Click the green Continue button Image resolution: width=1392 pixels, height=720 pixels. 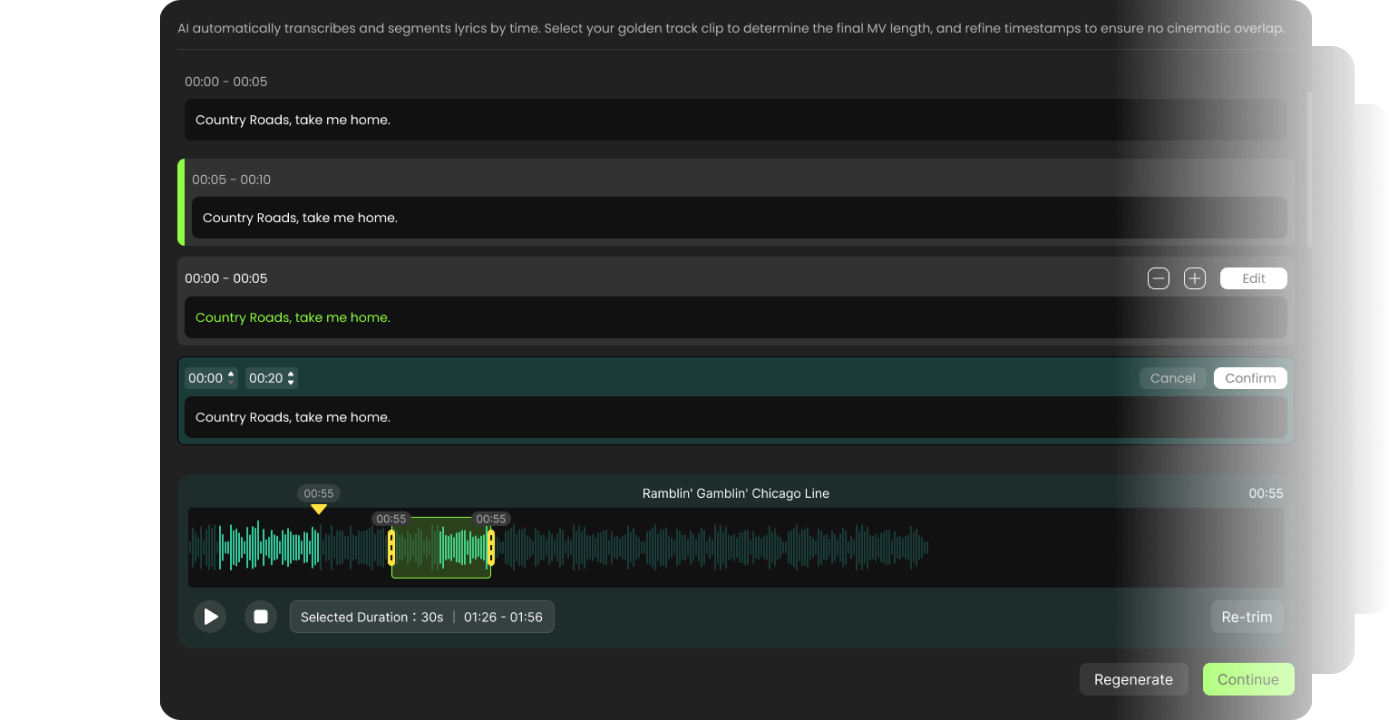pyautogui.click(x=1248, y=680)
